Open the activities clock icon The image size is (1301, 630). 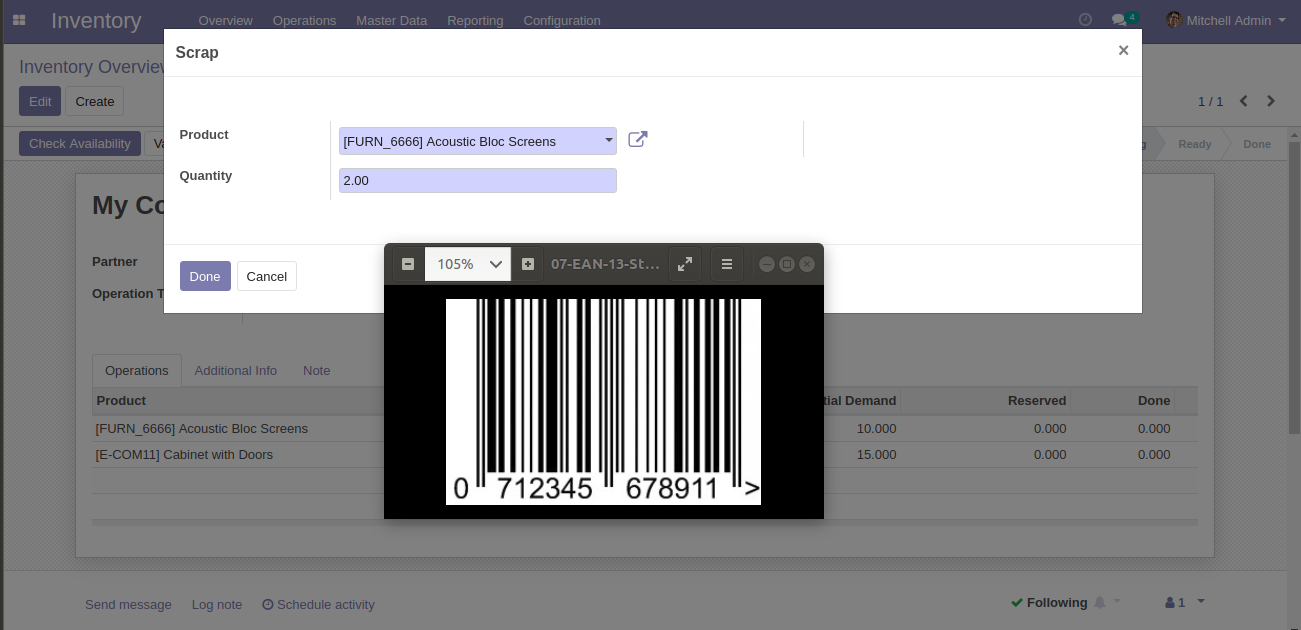click(1086, 20)
